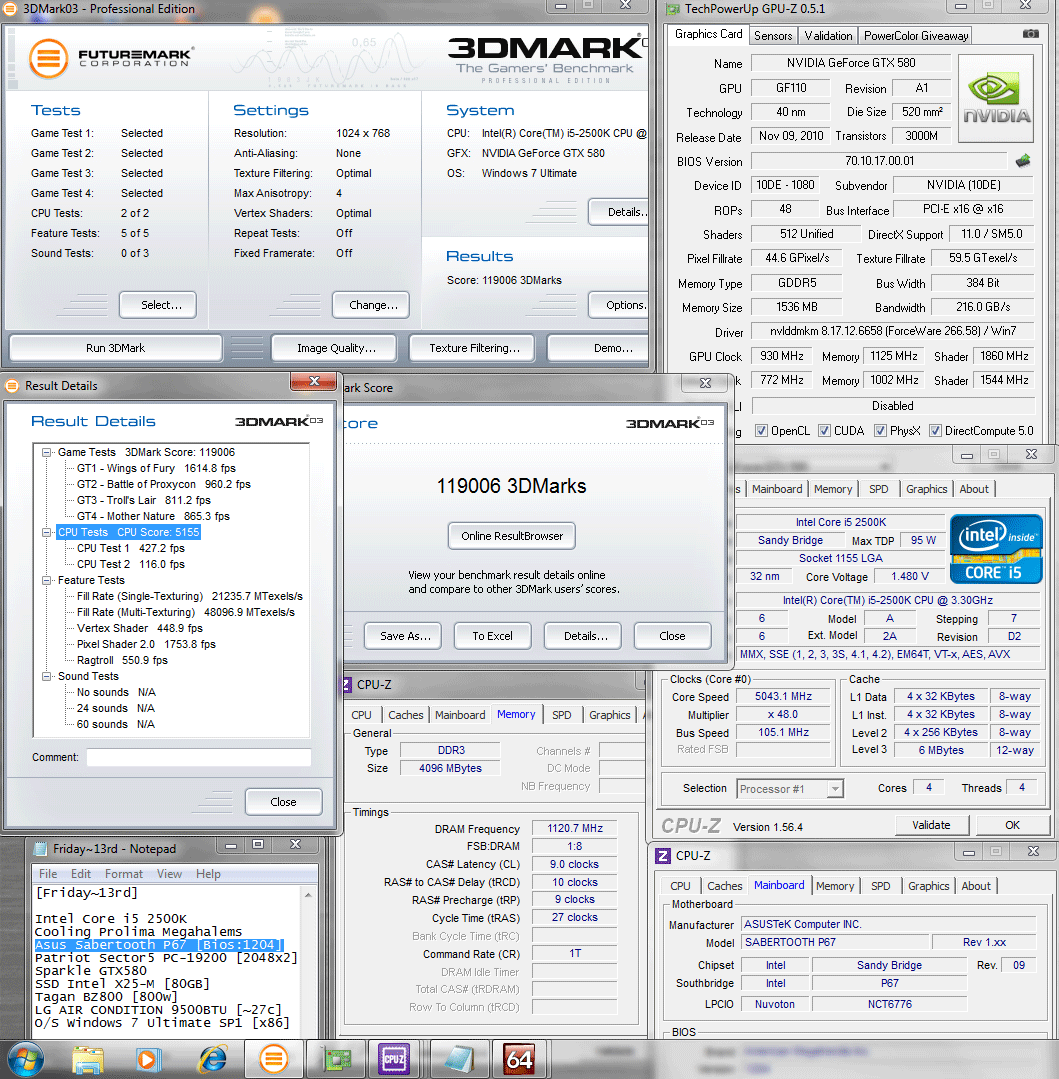
Task: Click the 3DMark03 title bar app icon
Action: (x=10, y=9)
